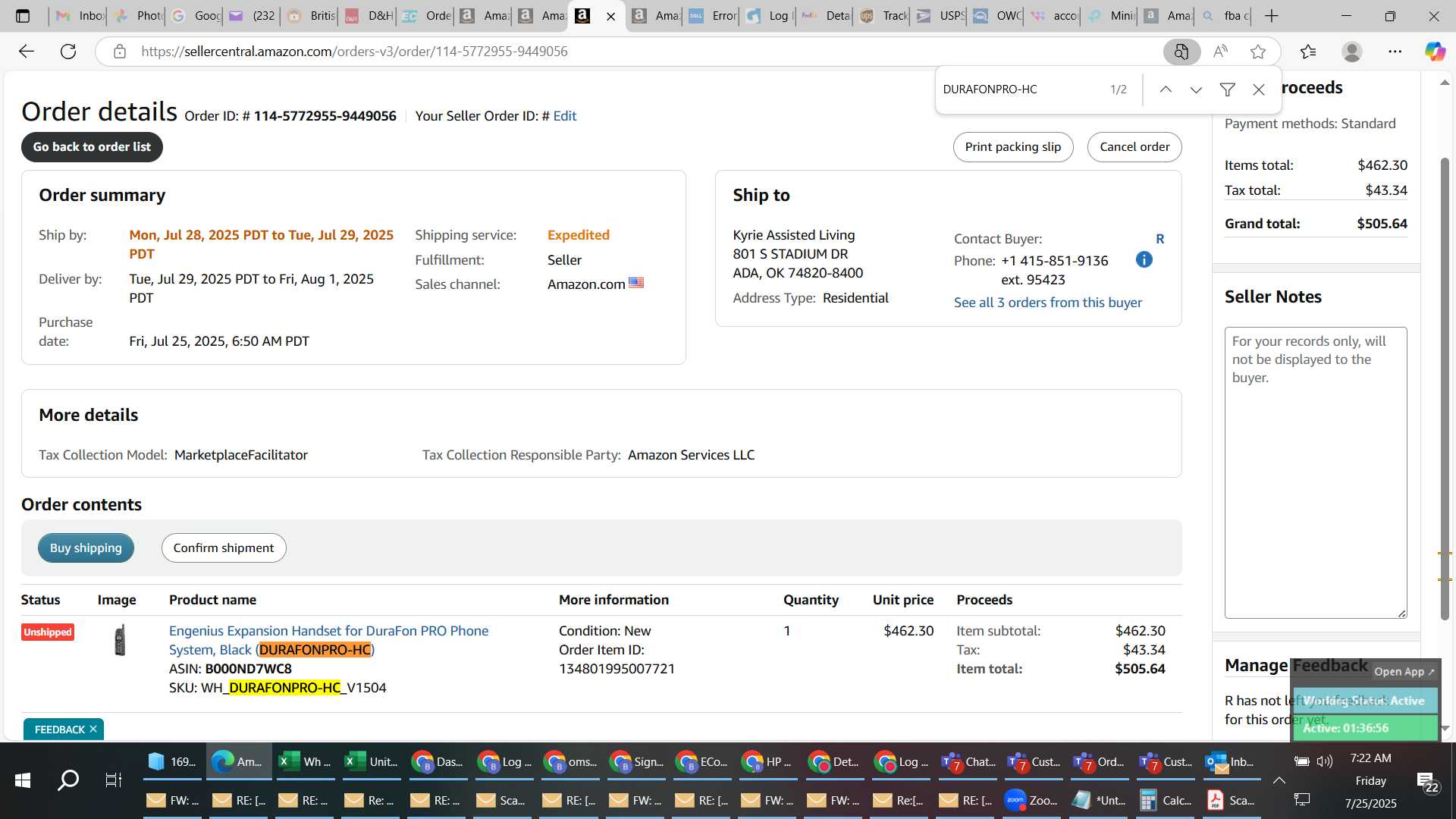Open Calculator app in taskbar
This screenshot has width=1456, height=819.
1165,800
